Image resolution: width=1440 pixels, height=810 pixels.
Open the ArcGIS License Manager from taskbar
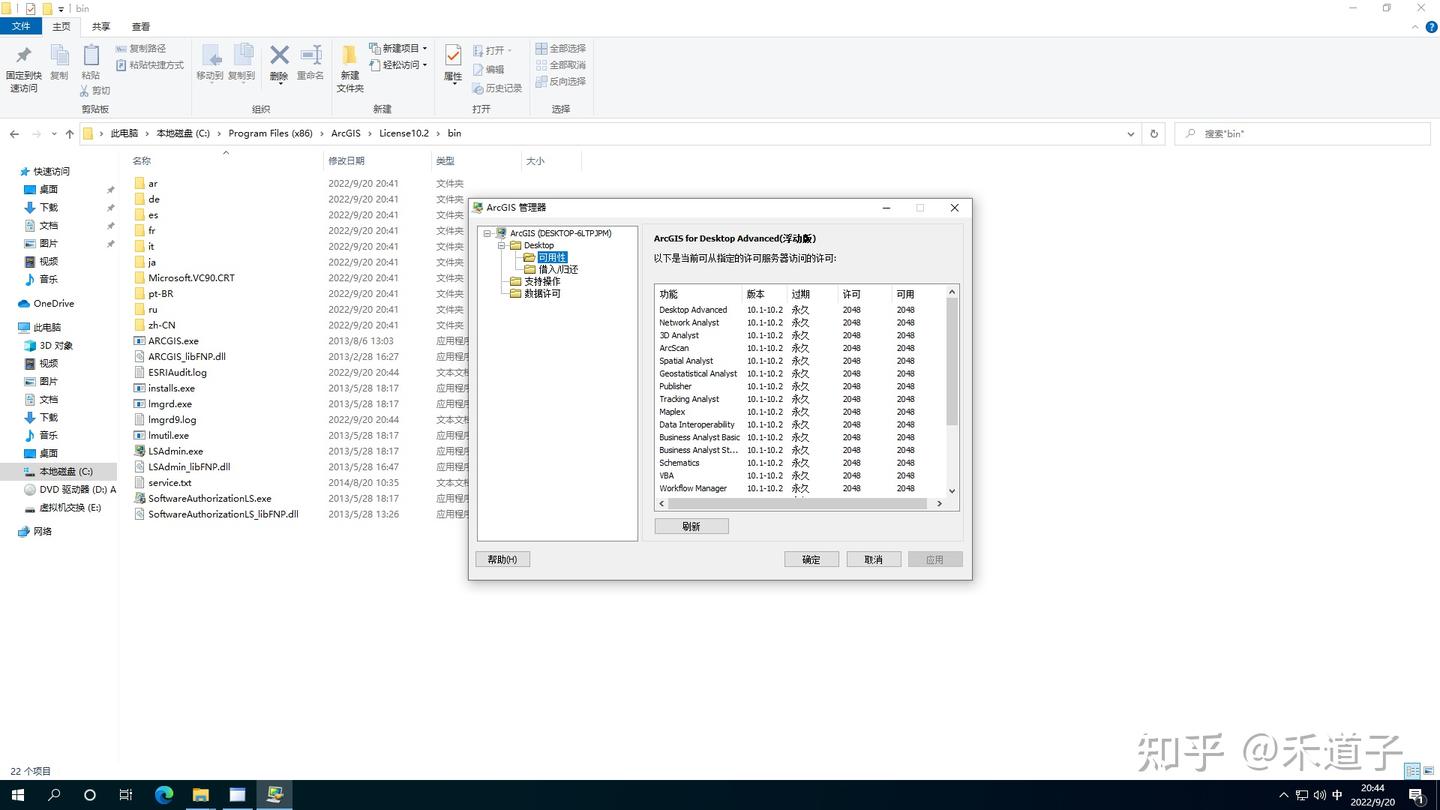pyautogui.click(x=276, y=795)
